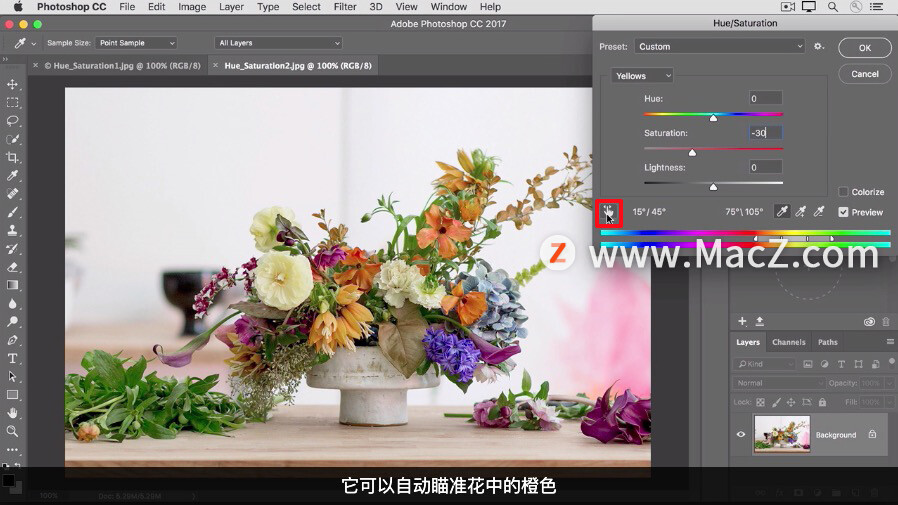Viewport: 898px width, 505px height.
Task: Open the All Layers sample dropdown
Action: tap(278, 43)
